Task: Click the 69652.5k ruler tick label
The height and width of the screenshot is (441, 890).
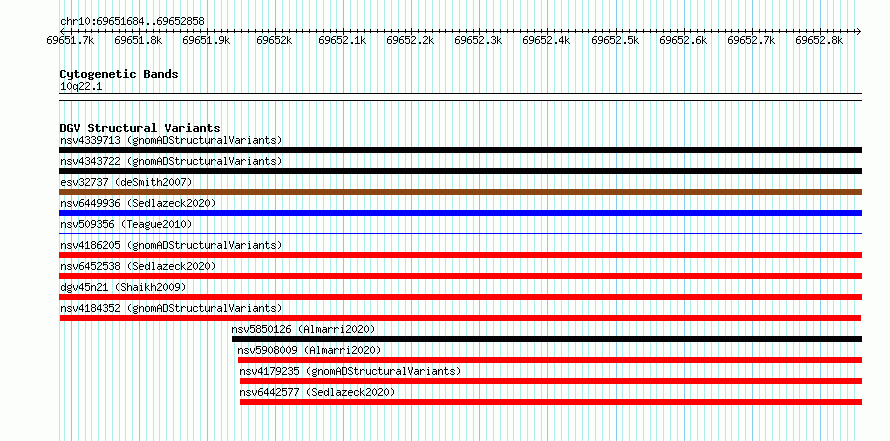Action: 615,41
